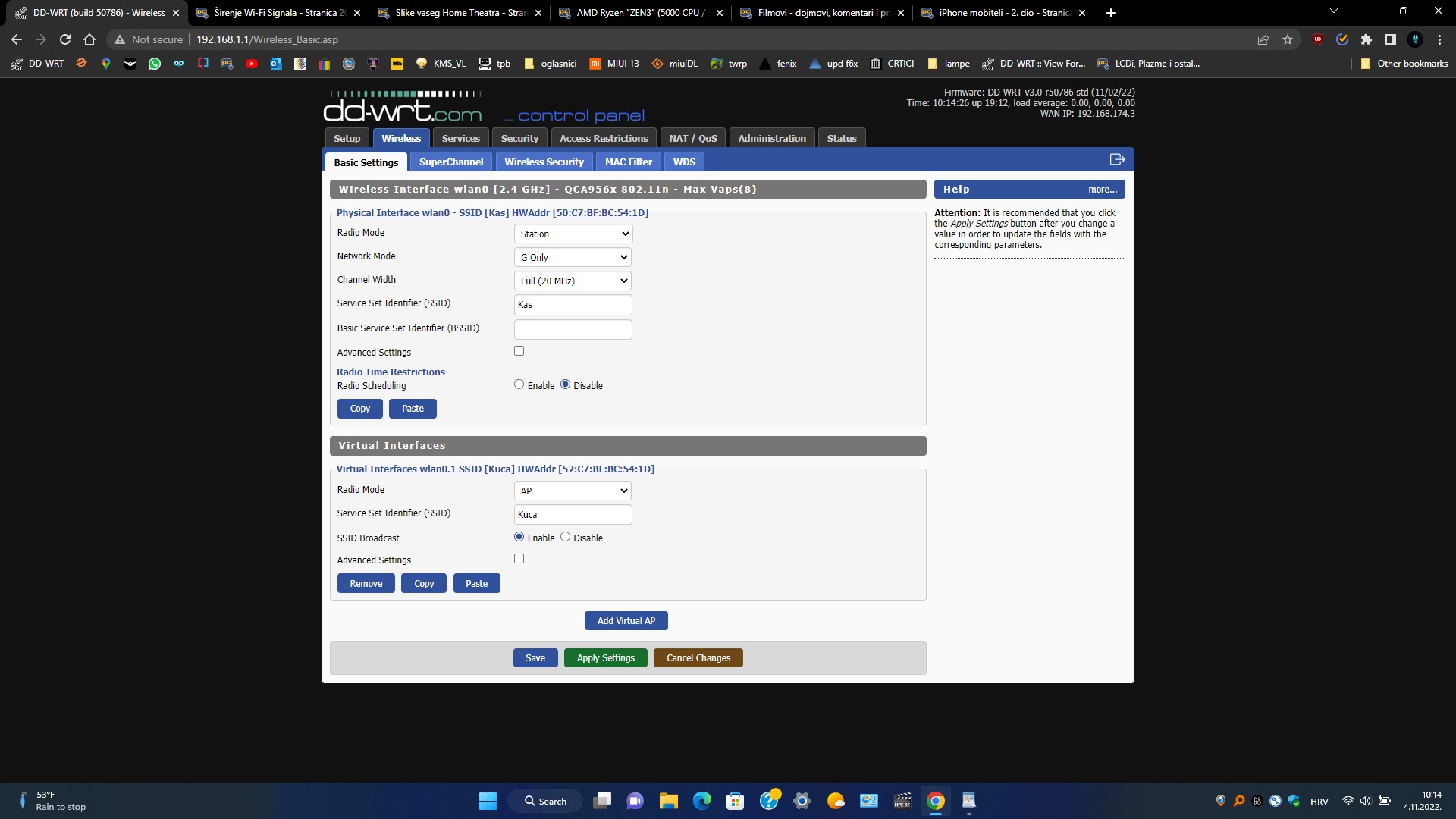Click the green Apply Settings button

605,657
